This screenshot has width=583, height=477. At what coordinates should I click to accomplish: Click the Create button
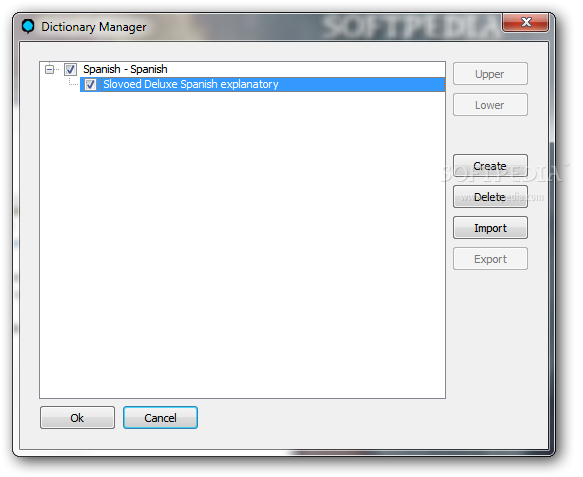click(490, 166)
